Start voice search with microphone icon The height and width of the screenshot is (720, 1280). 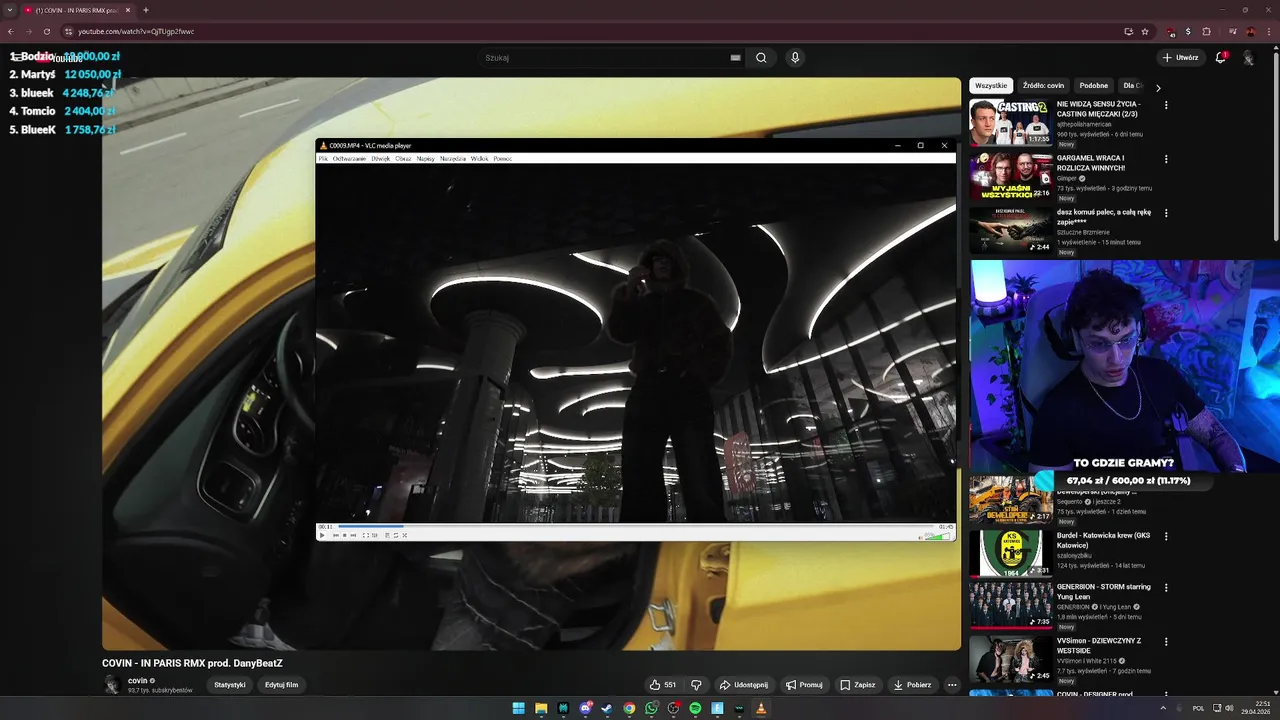(x=795, y=58)
